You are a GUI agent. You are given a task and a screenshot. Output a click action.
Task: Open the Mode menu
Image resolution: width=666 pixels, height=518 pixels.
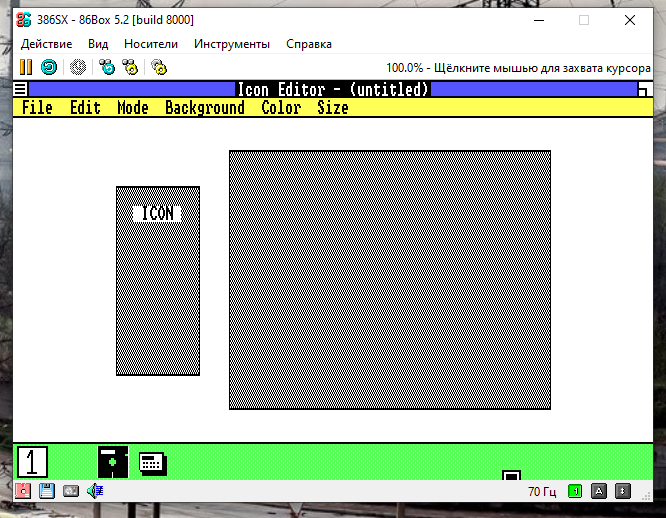[x=132, y=108]
